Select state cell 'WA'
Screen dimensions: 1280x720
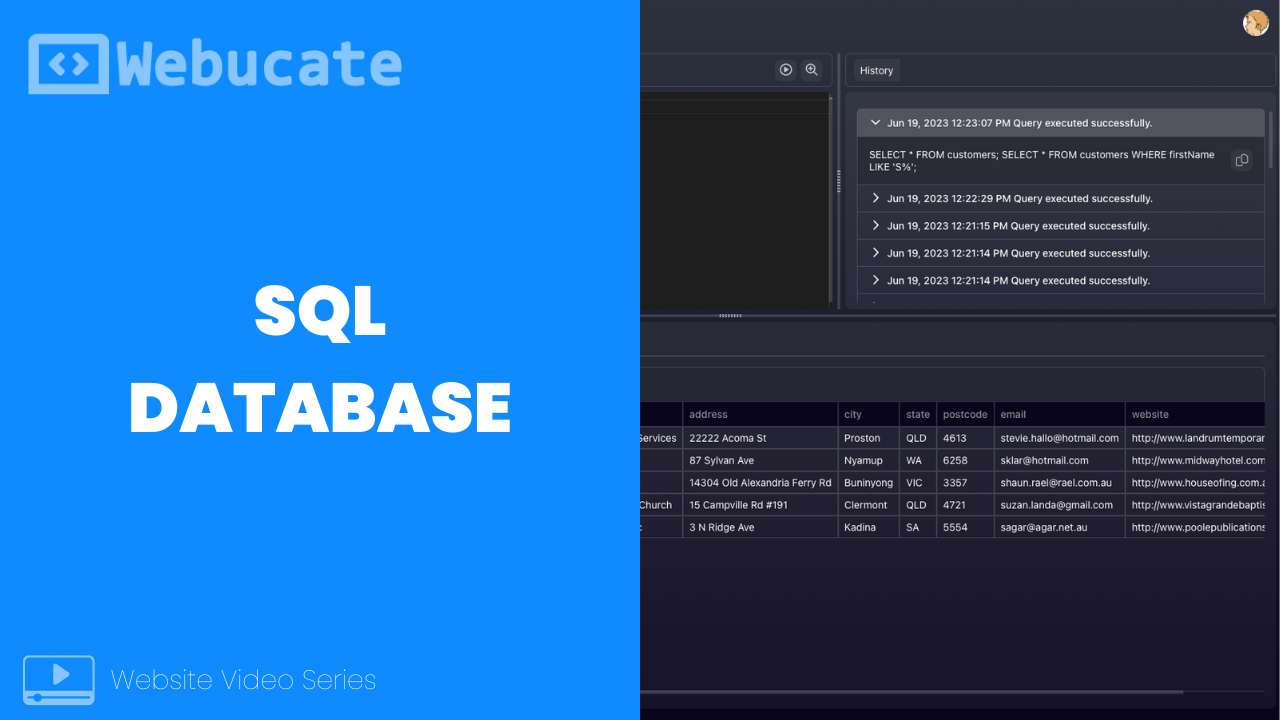(x=918, y=460)
